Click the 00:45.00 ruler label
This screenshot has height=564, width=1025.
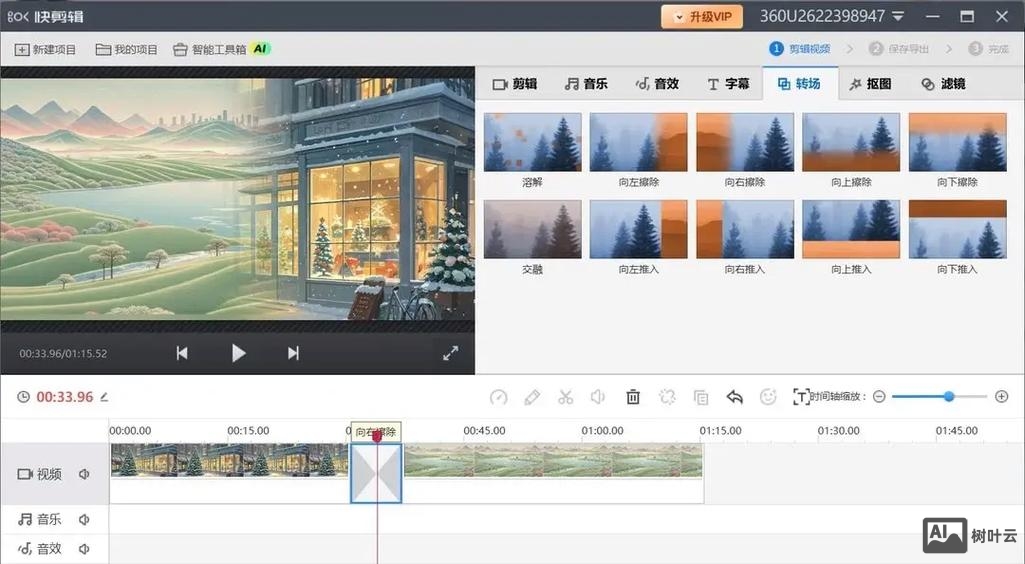[484, 431]
